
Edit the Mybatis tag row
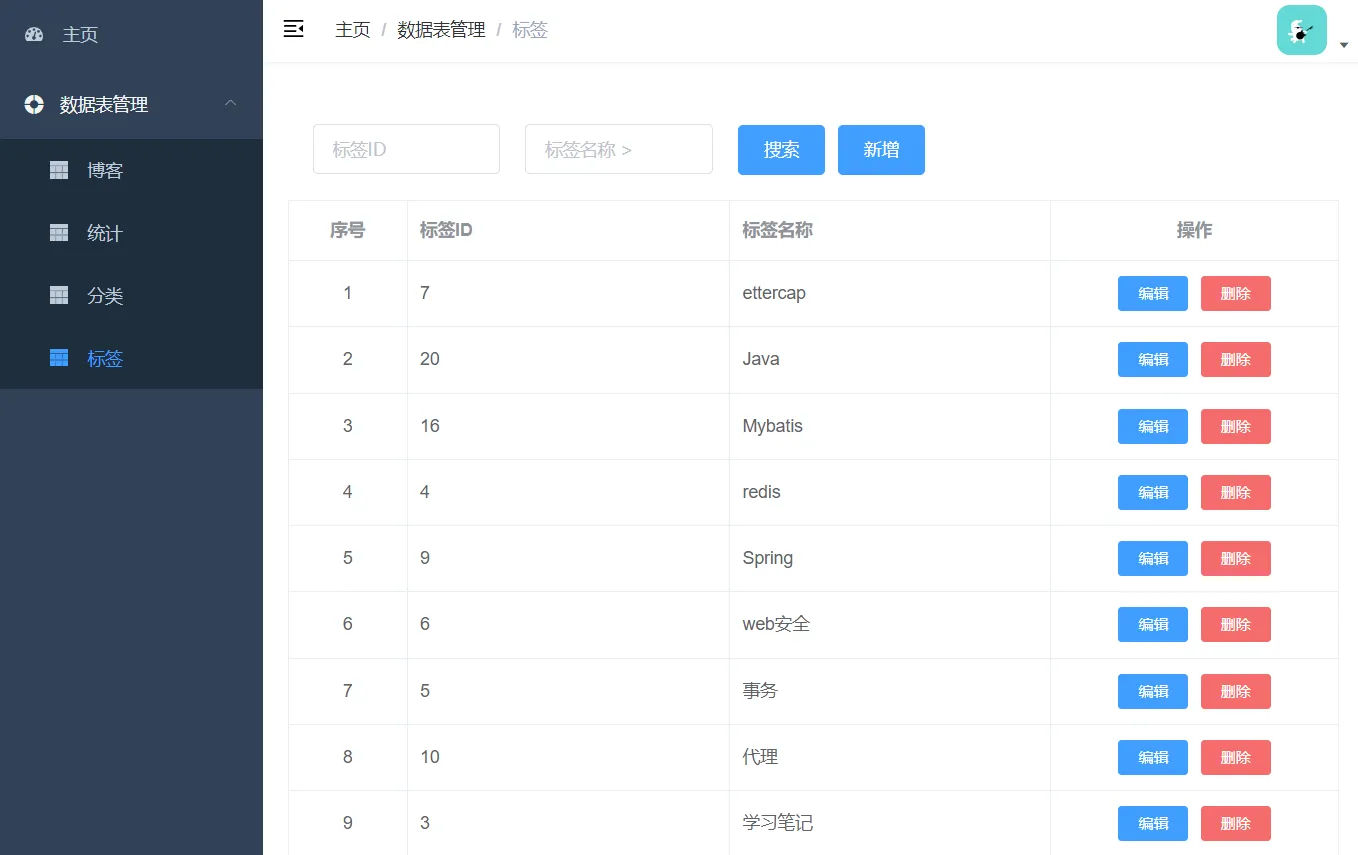click(x=1153, y=426)
